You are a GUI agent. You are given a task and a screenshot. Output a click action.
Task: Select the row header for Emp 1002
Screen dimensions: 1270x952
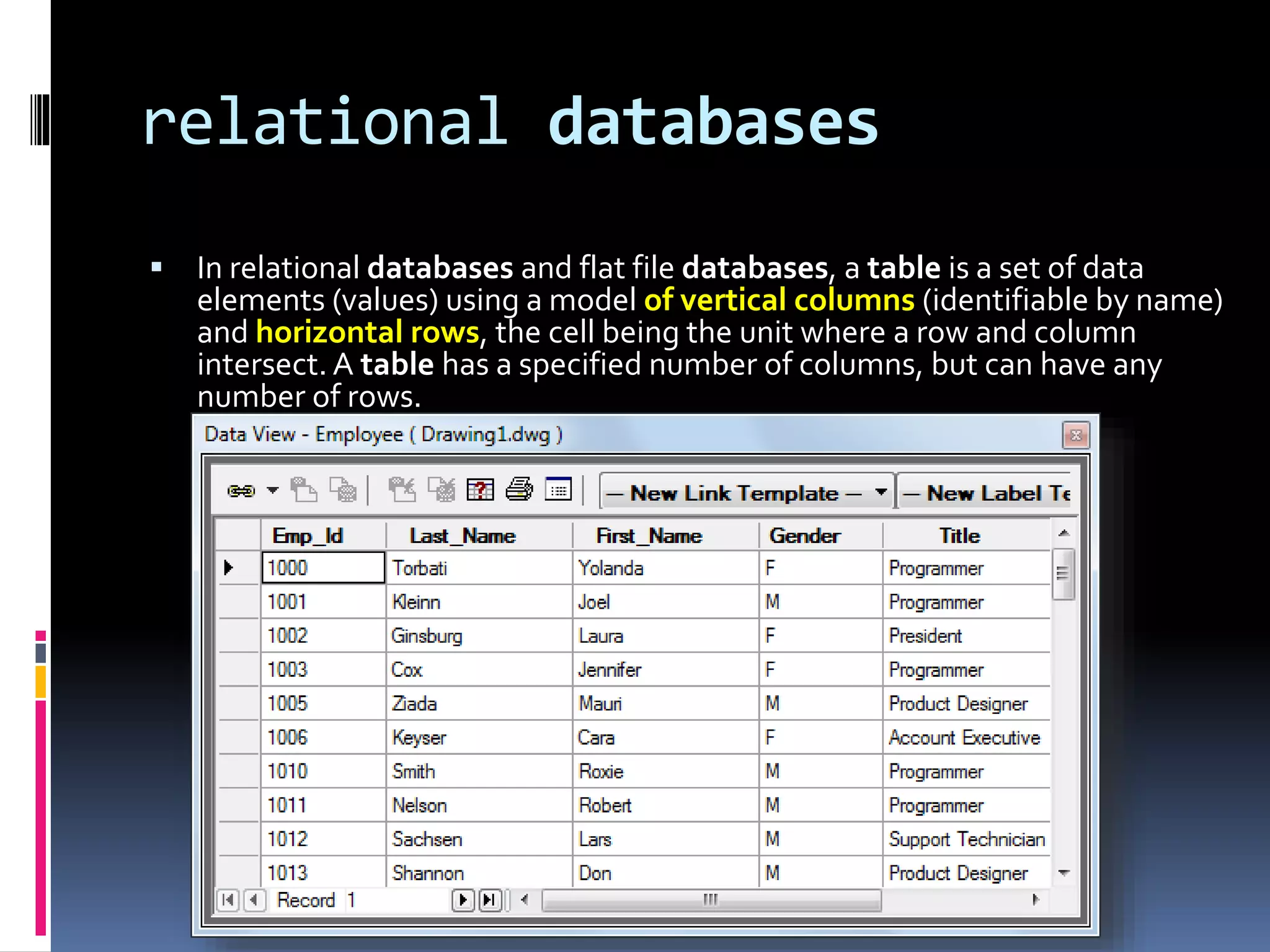click(x=238, y=636)
